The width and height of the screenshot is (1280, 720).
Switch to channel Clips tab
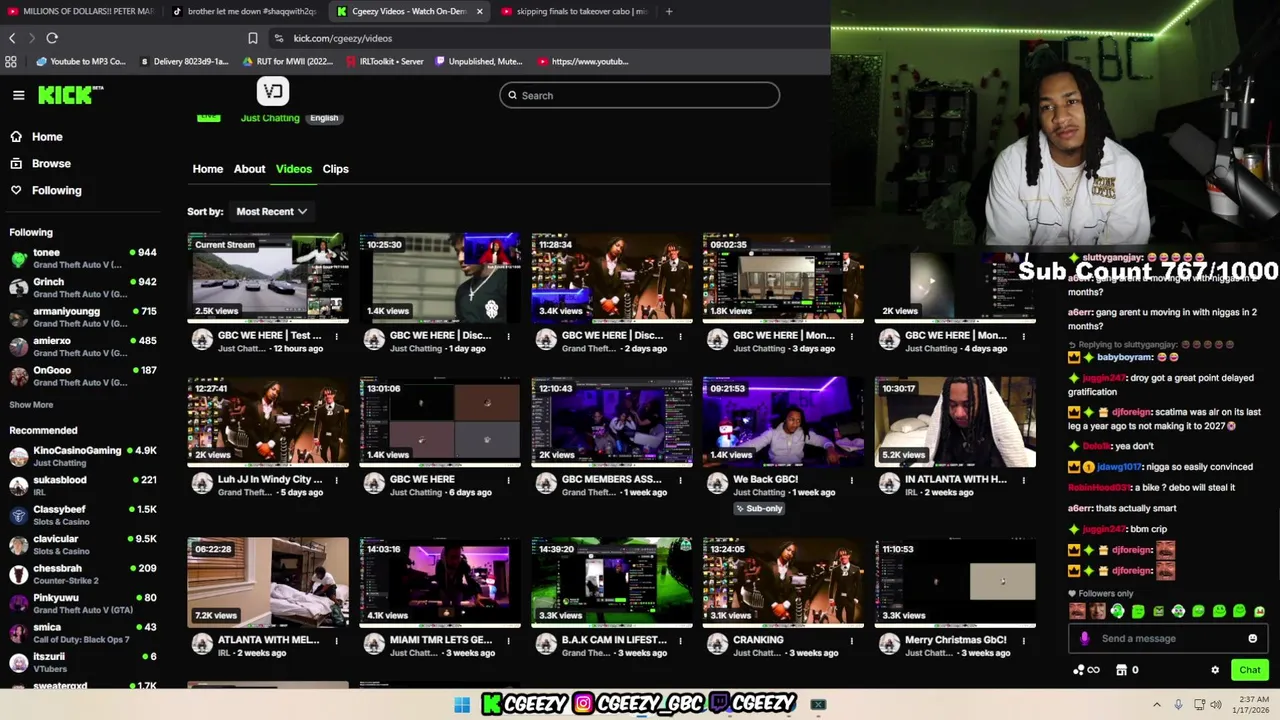335,169
